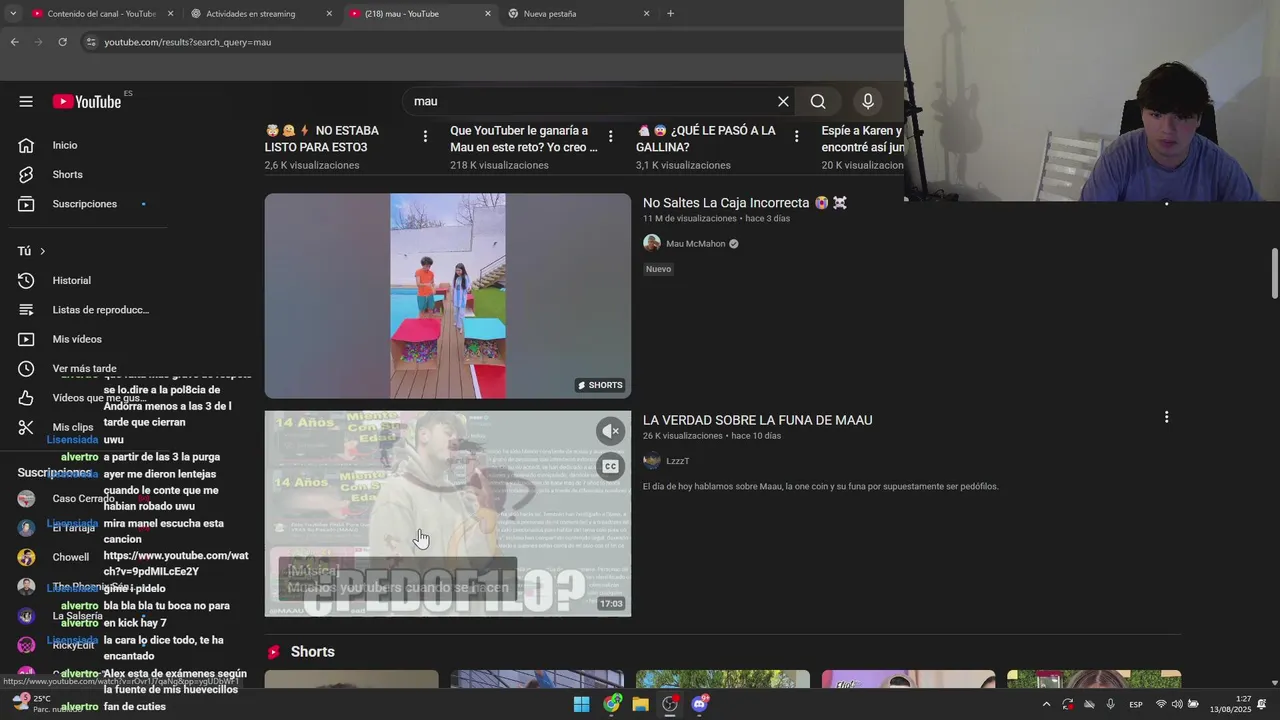This screenshot has height=720, width=1280.
Task: Toggle subtitles CC on video preview
Action: pos(610,467)
